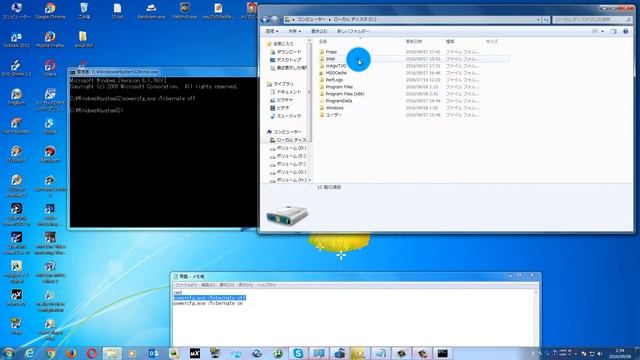
Task: Select the Program Files (x86) folder
Action: [x=344, y=93]
